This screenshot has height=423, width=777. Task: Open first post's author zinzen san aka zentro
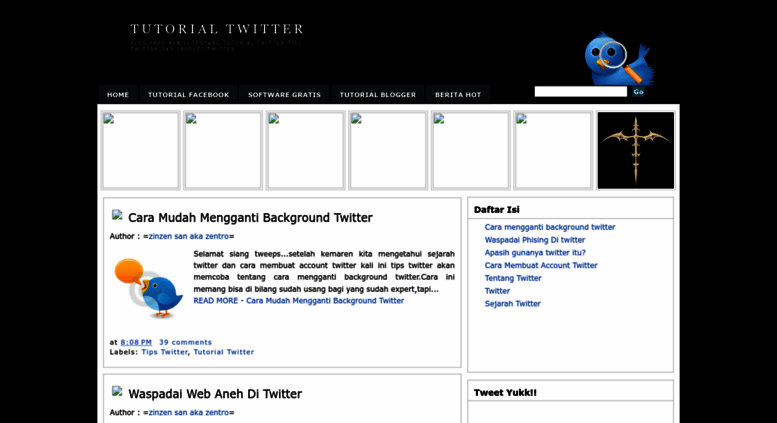point(189,236)
